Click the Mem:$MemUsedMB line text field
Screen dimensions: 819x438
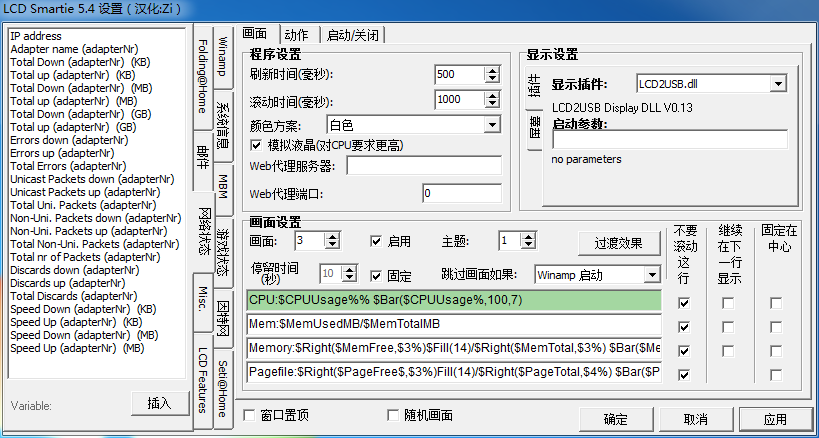(x=454, y=324)
